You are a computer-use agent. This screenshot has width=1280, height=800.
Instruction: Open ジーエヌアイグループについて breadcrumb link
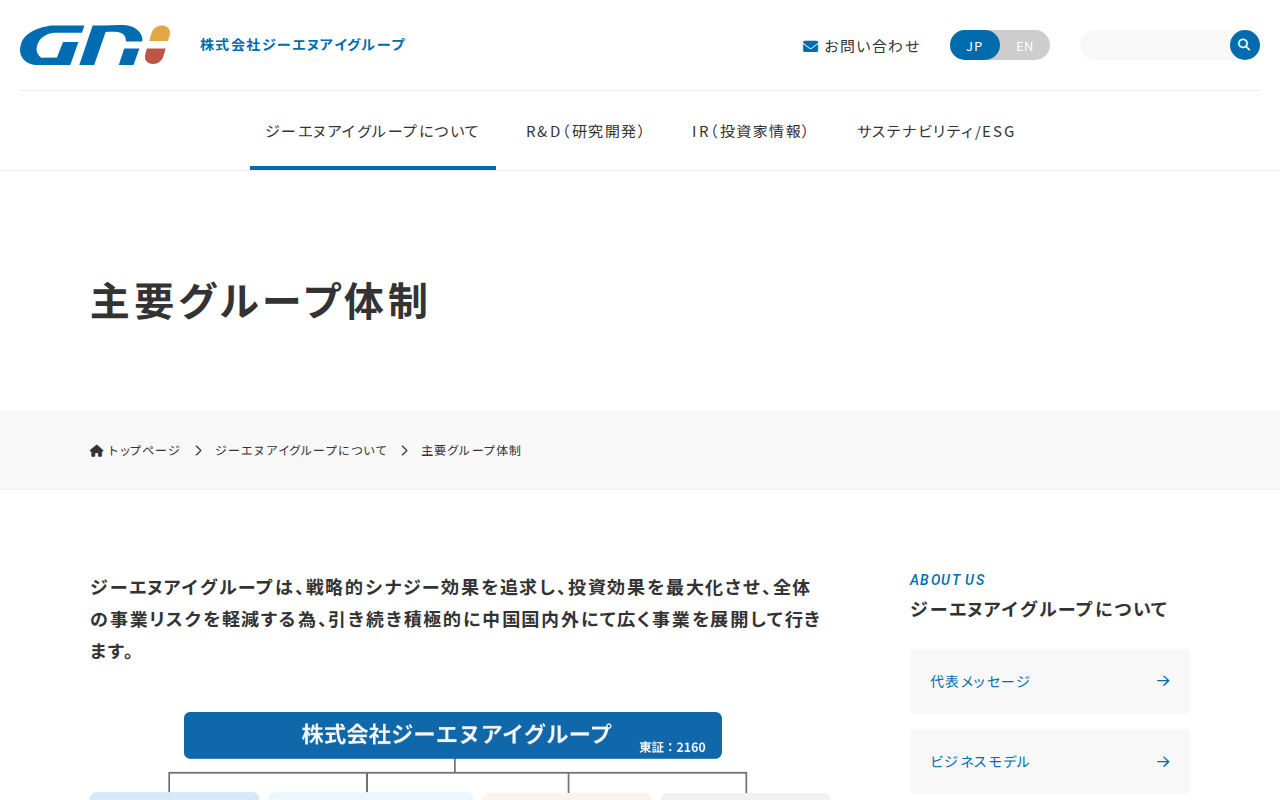click(301, 451)
